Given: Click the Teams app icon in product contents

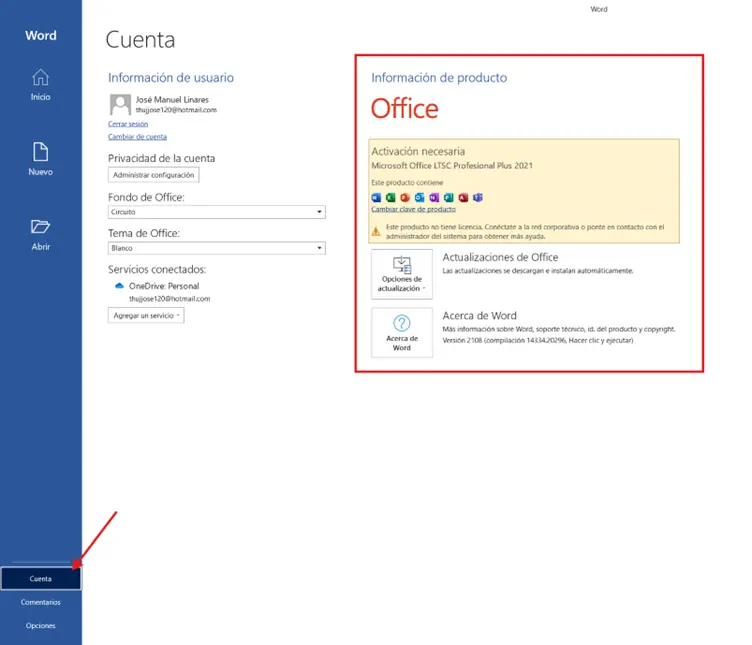Looking at the screenshot, I should point(478,198).
